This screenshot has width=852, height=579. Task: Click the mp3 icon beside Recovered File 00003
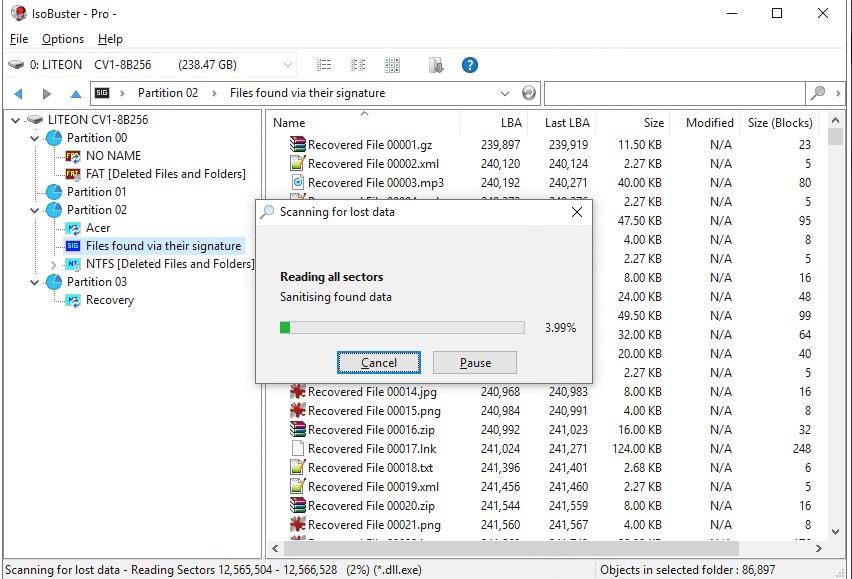coord(296,182)
